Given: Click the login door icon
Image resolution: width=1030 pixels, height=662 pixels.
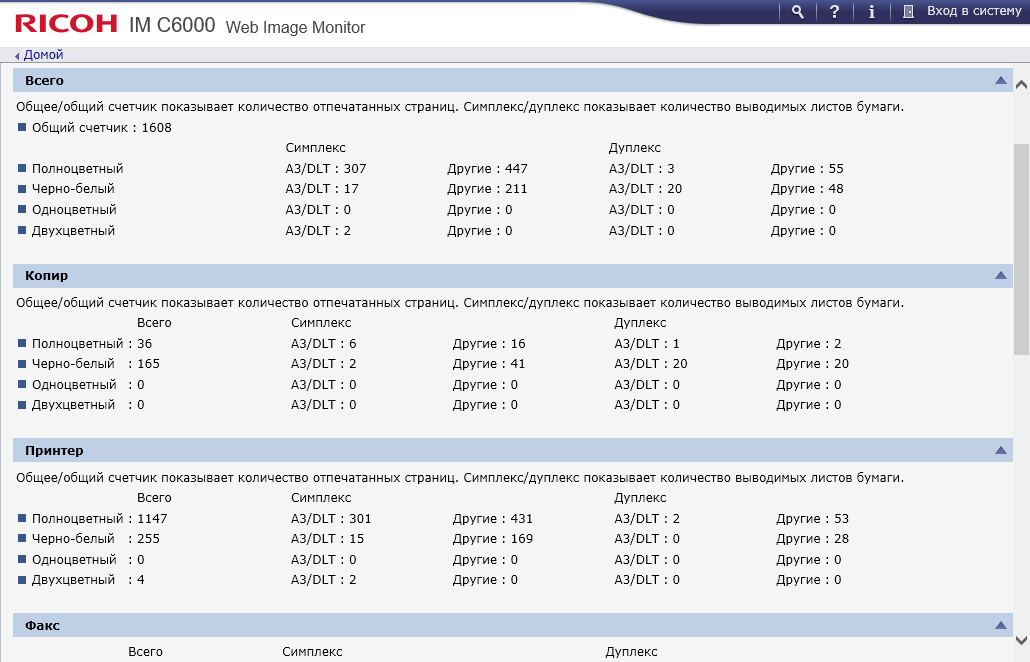Looking at the screenshot, I should (908, 12).
